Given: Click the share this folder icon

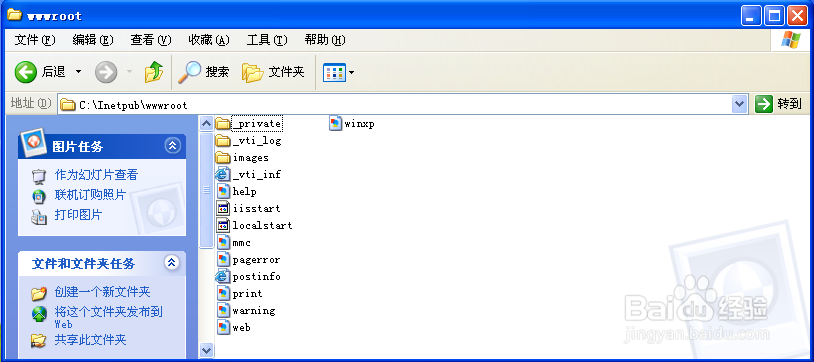Looking at the screenshot, I should click(x=39, y=340).
